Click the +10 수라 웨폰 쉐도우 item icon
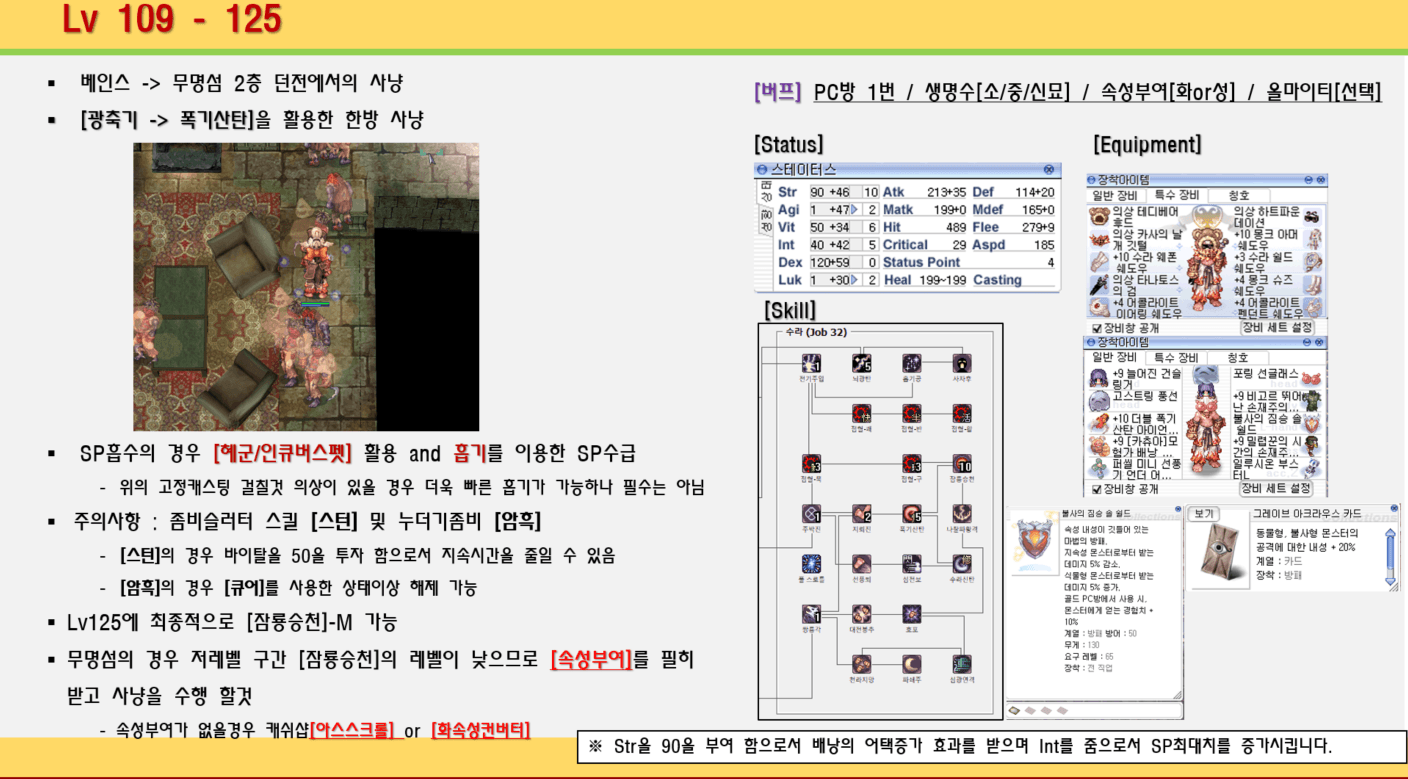The width and height of the screenshot is (1408, 779). pyautogui.click(x=1099, y=262)
